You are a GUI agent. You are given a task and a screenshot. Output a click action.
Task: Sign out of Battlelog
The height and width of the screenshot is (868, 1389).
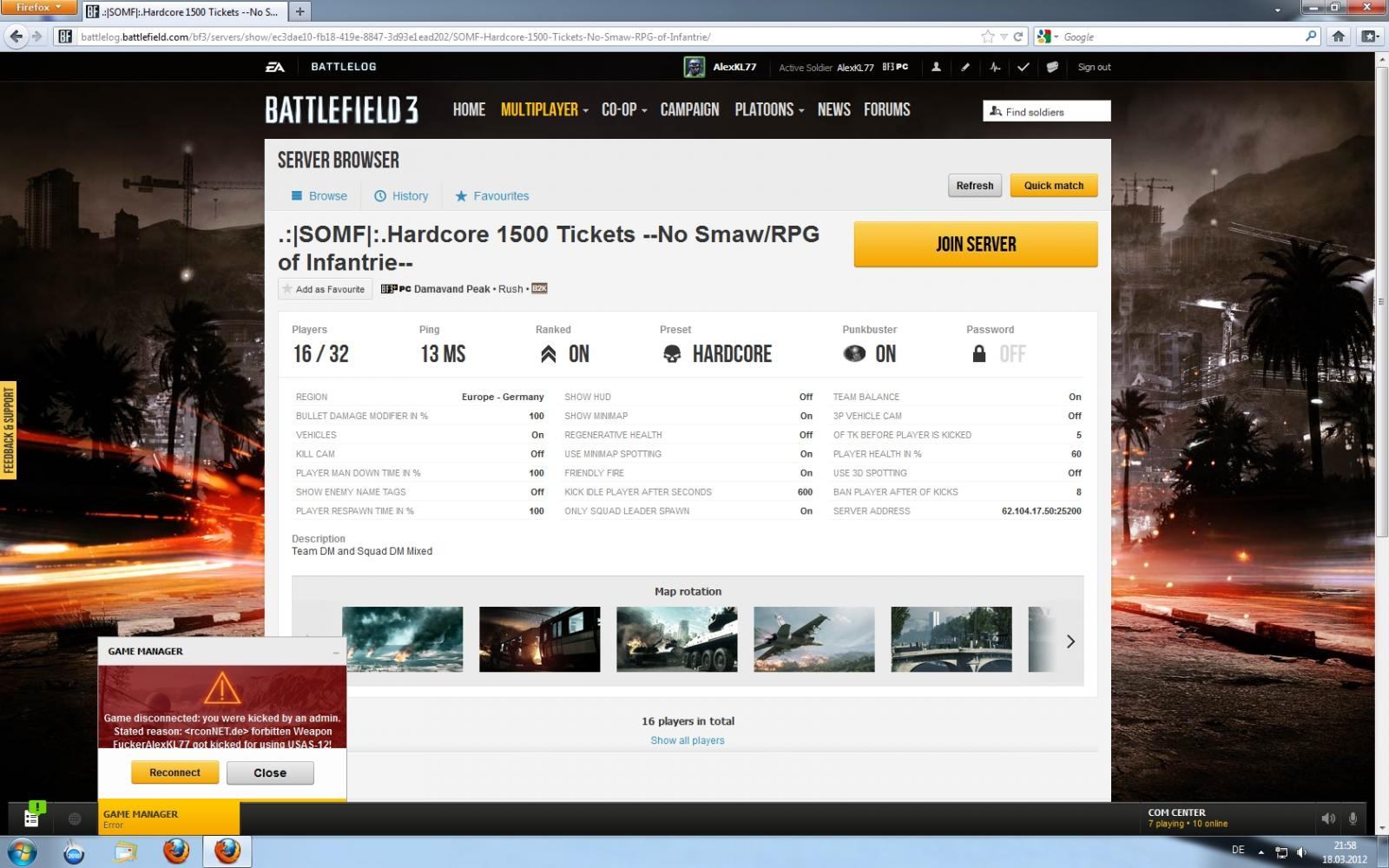tap(1094, 67)
